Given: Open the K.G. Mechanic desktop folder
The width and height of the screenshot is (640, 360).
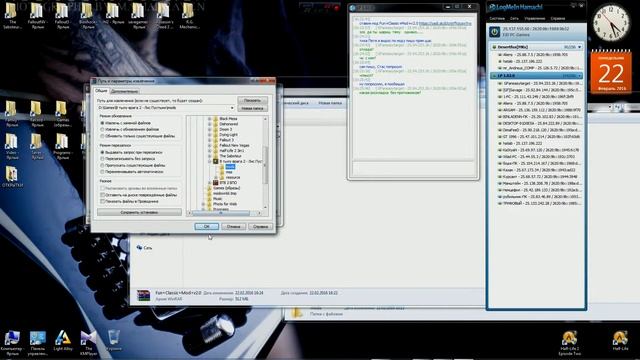Looking at the screenshot, I should (189, 16).
